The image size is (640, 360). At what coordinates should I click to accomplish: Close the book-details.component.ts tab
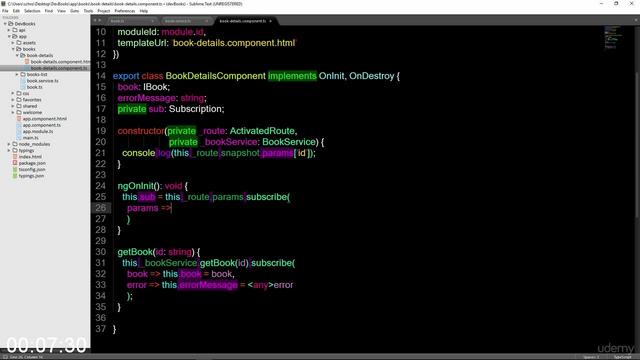(x=270, y=21)
